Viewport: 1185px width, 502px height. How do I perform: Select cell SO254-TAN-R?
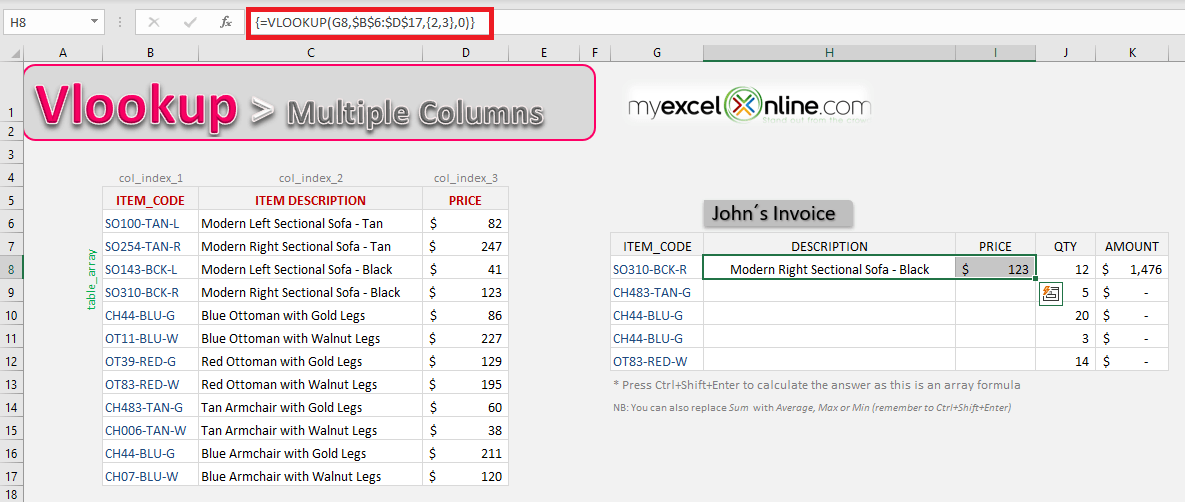tap(150, 246)
